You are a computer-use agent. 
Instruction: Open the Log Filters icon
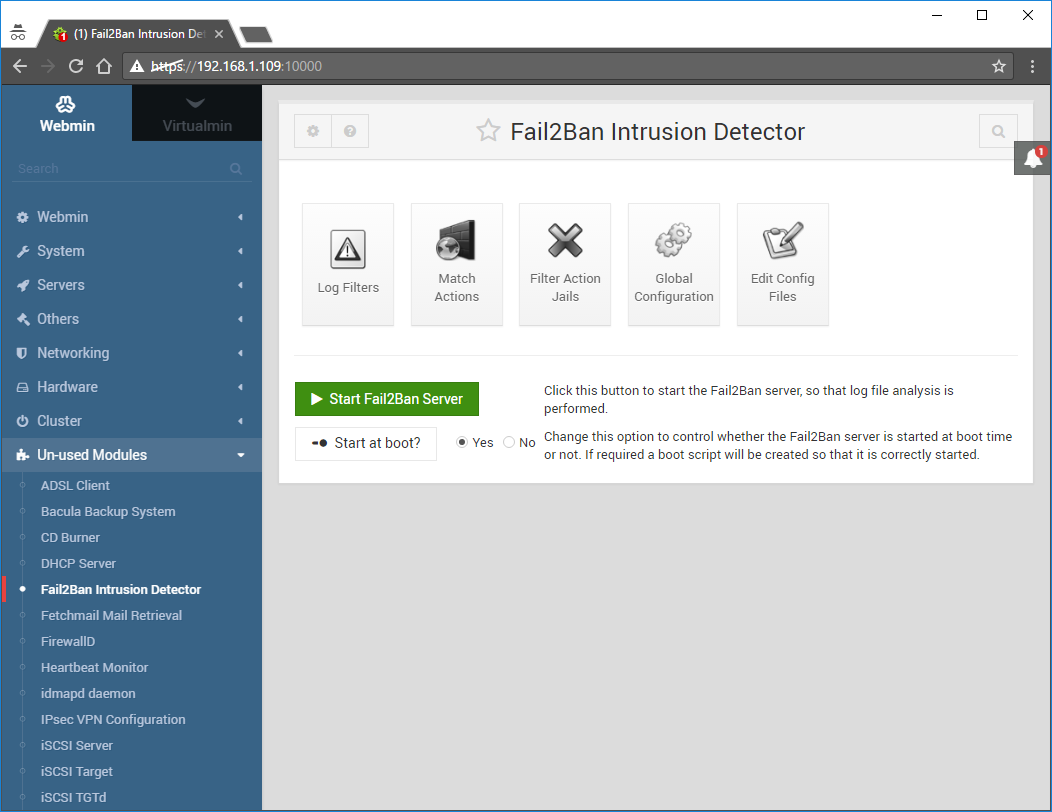348,264
